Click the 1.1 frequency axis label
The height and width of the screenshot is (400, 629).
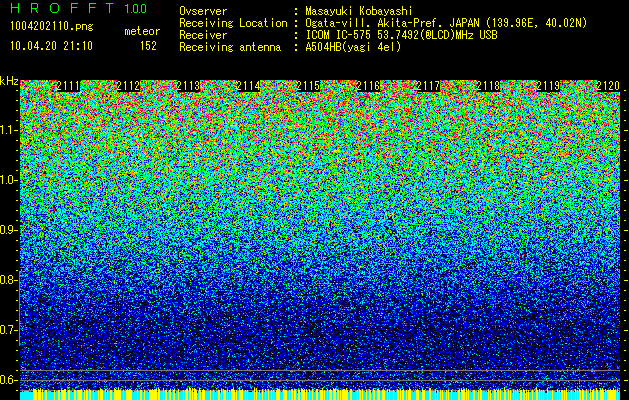click(x=7, y=130)
